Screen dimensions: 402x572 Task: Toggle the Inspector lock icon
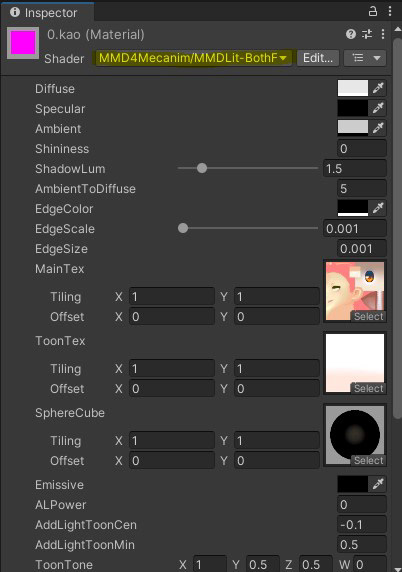click(373, 12)
